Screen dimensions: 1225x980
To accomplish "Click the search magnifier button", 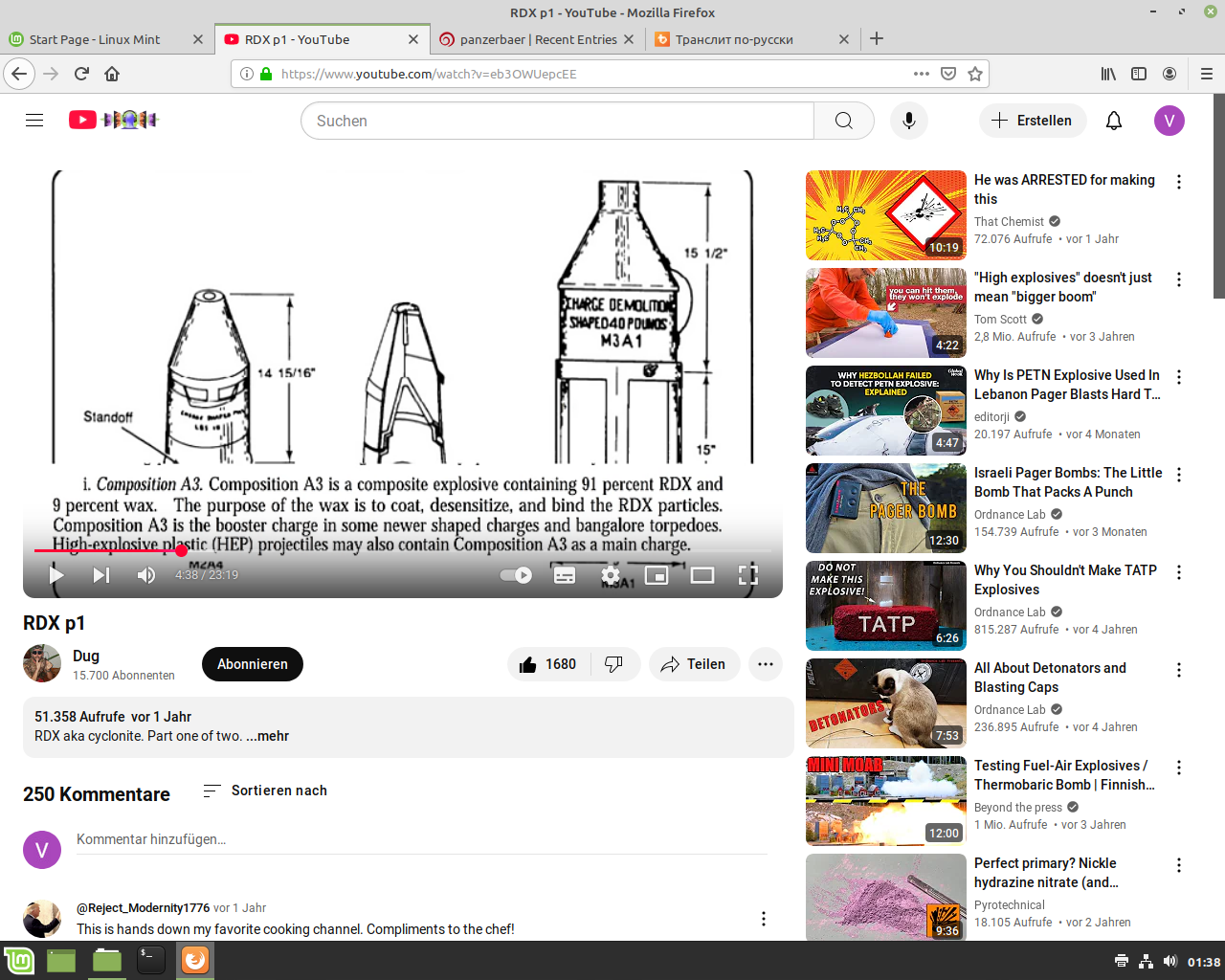I will [x=843, y=121].
